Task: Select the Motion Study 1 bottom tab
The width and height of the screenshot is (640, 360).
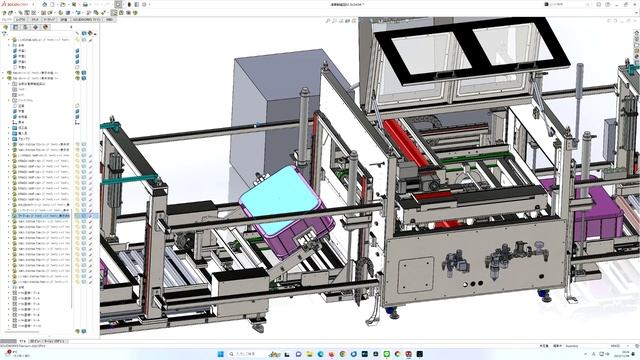Action: pos(54,341)
